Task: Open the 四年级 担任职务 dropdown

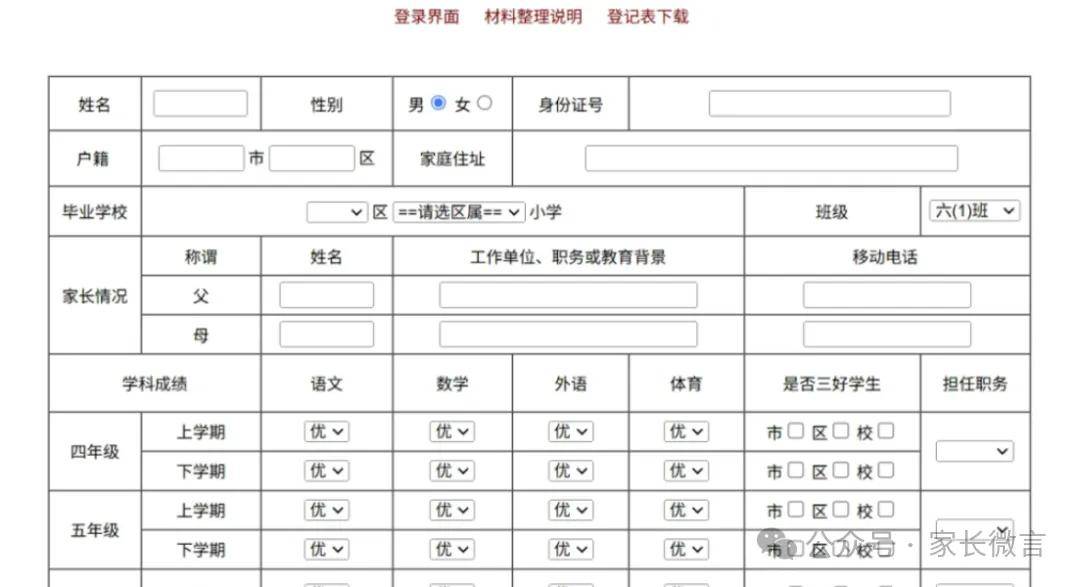Action: (974, 452)
